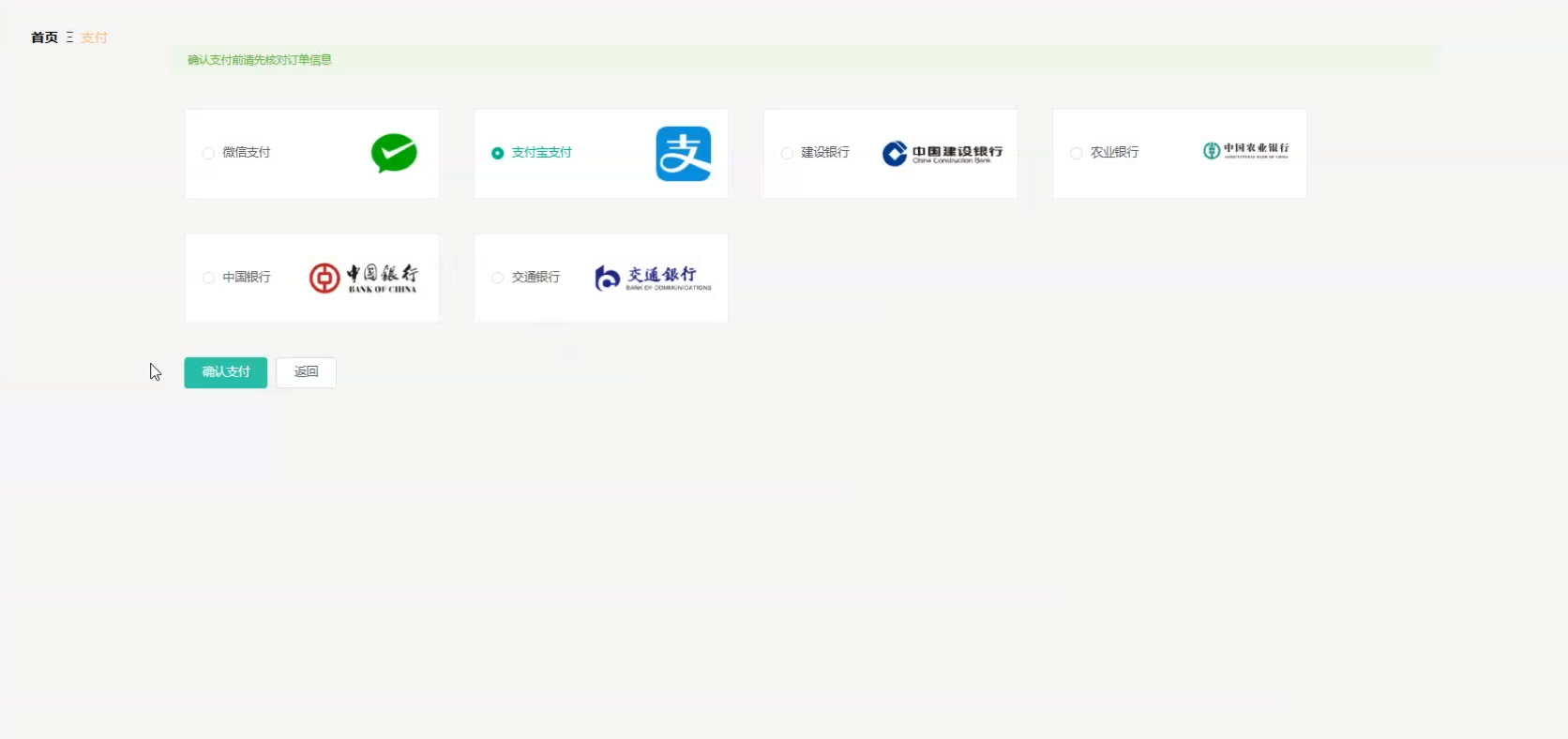Confirm payment with 确认支付 button
Screen dimensions: 1568x739
pyautogui.click(x=226, y=372)
